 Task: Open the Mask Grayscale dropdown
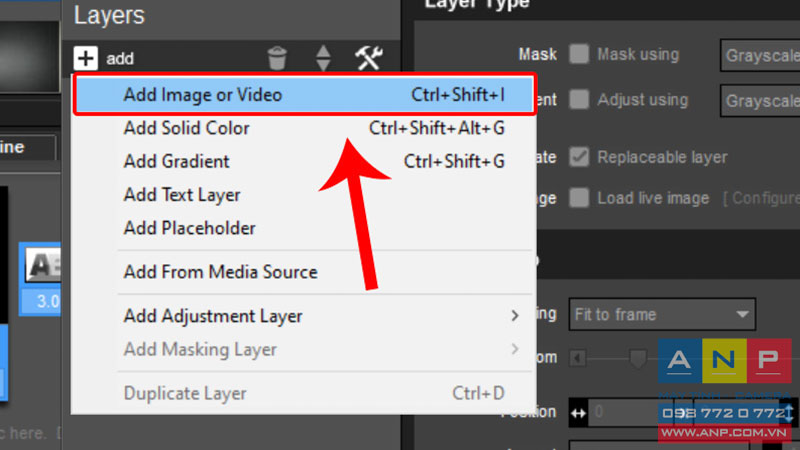[x=760, y=55]
